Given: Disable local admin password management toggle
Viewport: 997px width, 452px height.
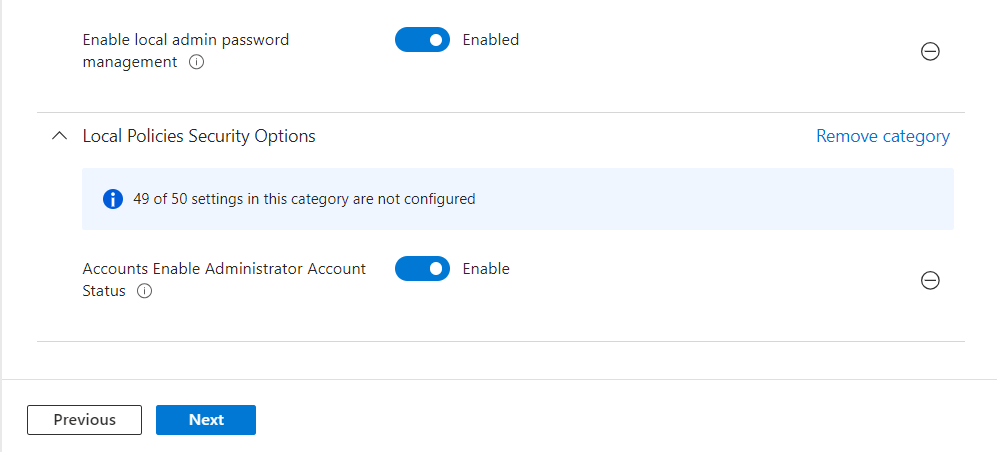Looking at the screenshot, I should pos(422,40).
